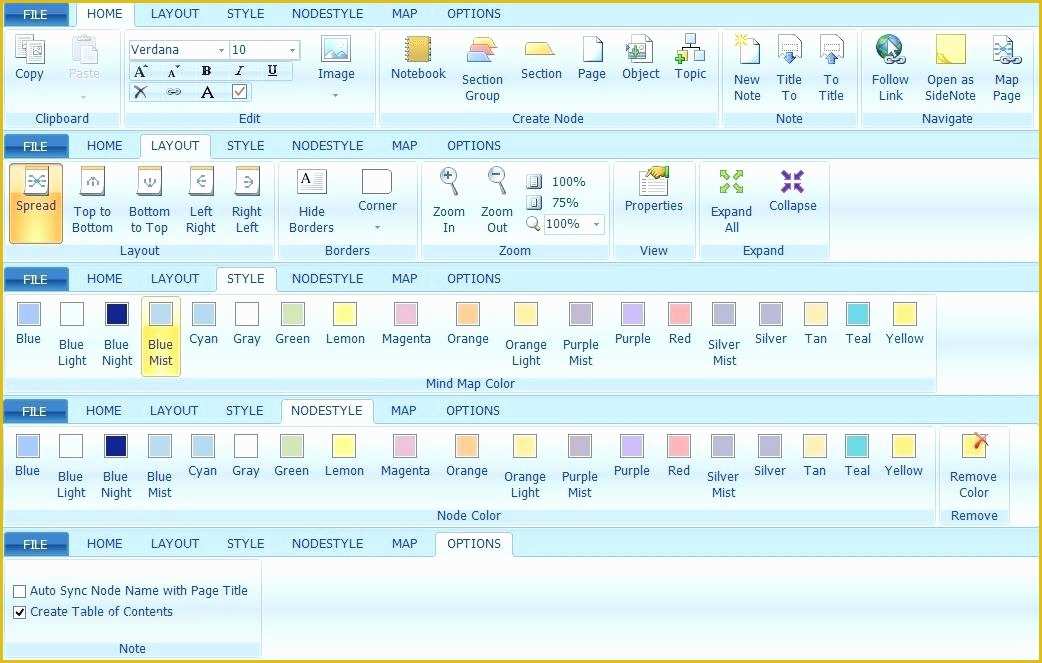1042x663 pixels.
Task: Select Right Left layout
Action: [247, 201]
